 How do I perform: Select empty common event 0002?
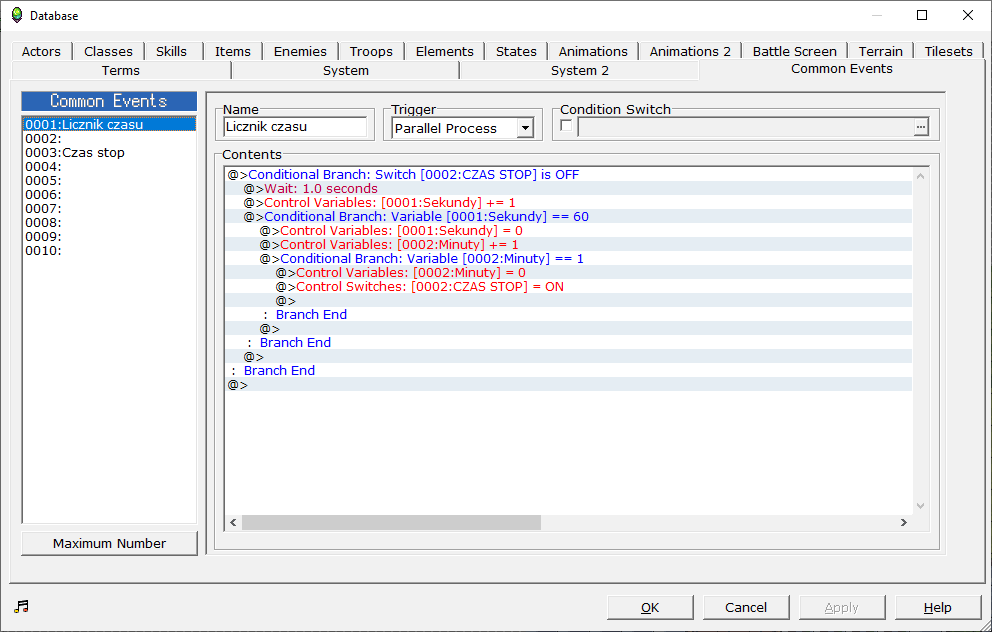click(109, 139)
